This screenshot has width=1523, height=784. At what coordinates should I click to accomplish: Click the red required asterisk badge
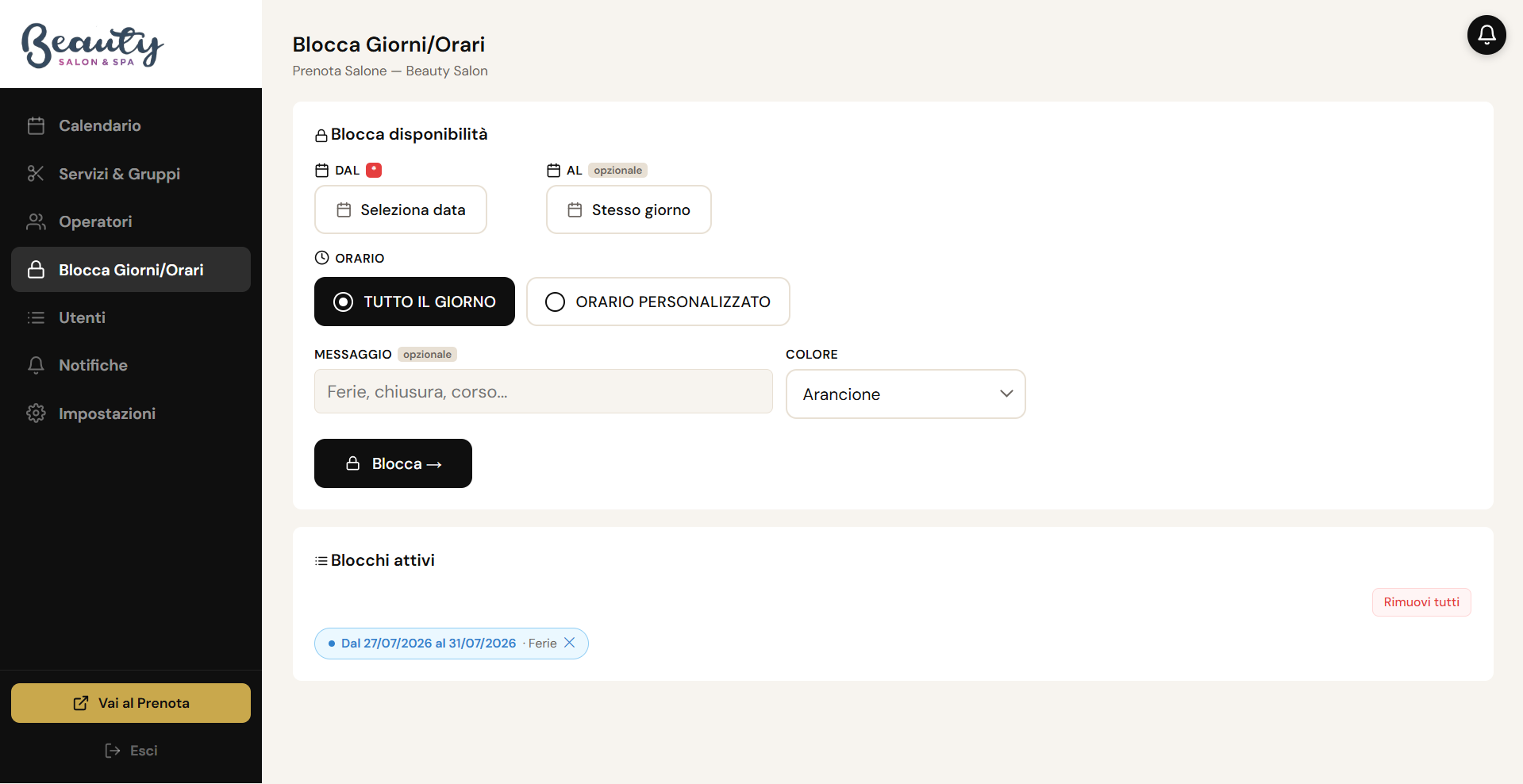(374, 170)
